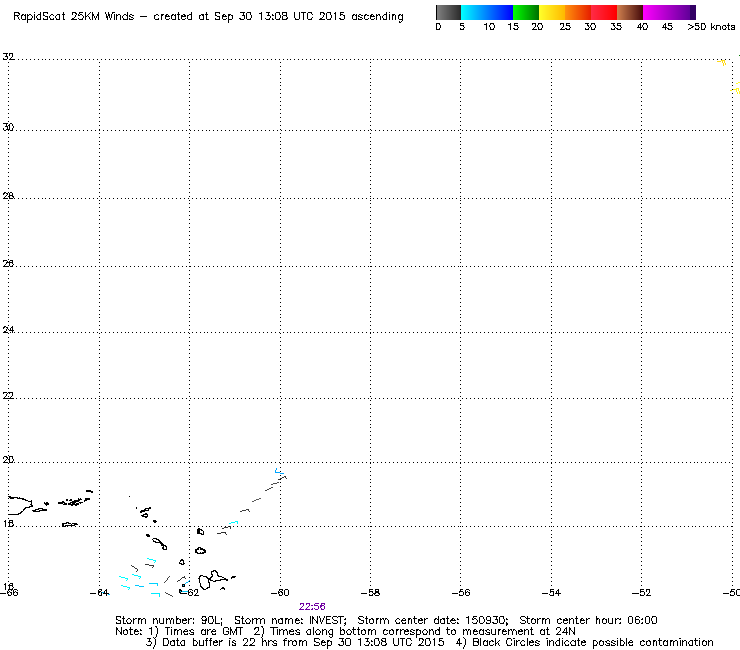740x650 pixels.
Task: Click the red 30-35 knots color band
Action: click(604, 12)
